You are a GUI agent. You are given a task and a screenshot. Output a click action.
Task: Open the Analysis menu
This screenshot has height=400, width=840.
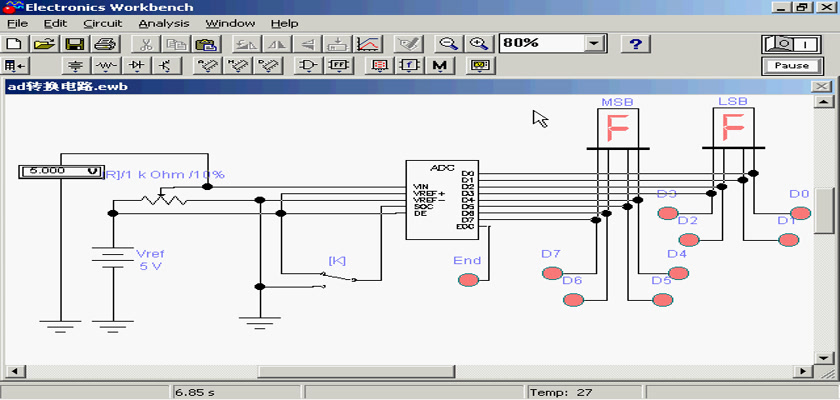pyautogui.click(x=164, y=24)
